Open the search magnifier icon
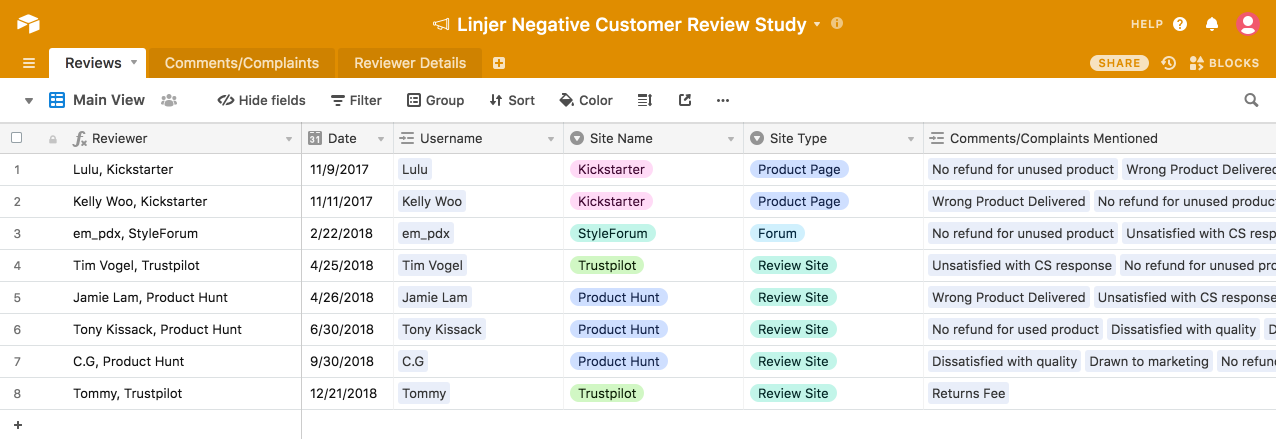Viewport: 1276px width, 439px height. tap(1251, 100)
